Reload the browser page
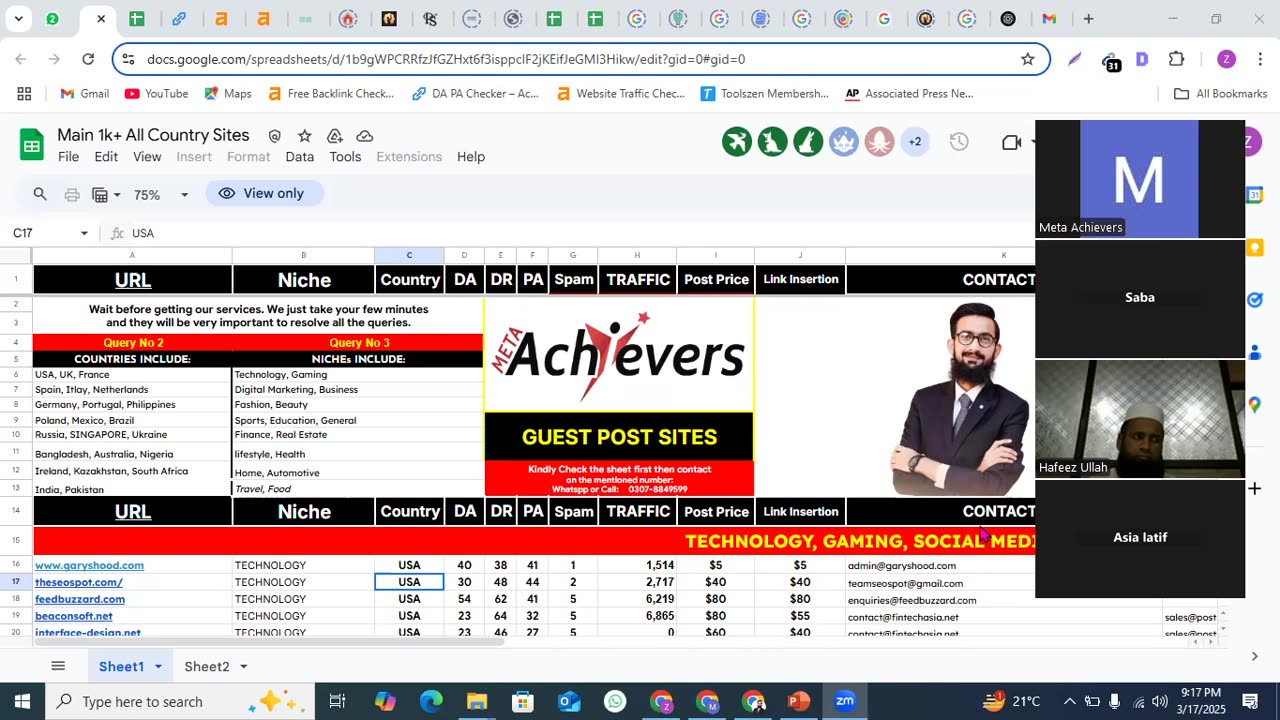This screenshot has height=720, width=1280. [x=88, y=59]
